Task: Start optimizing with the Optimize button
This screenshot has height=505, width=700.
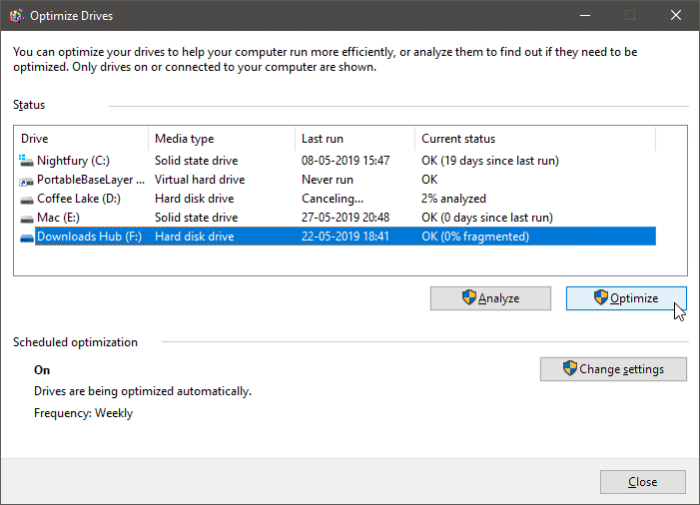Action: coord(626,298)
